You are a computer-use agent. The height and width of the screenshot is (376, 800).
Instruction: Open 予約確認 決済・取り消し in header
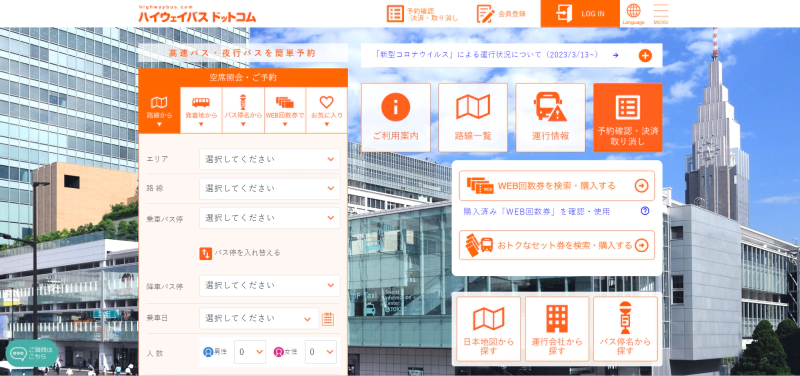[422, 14]
